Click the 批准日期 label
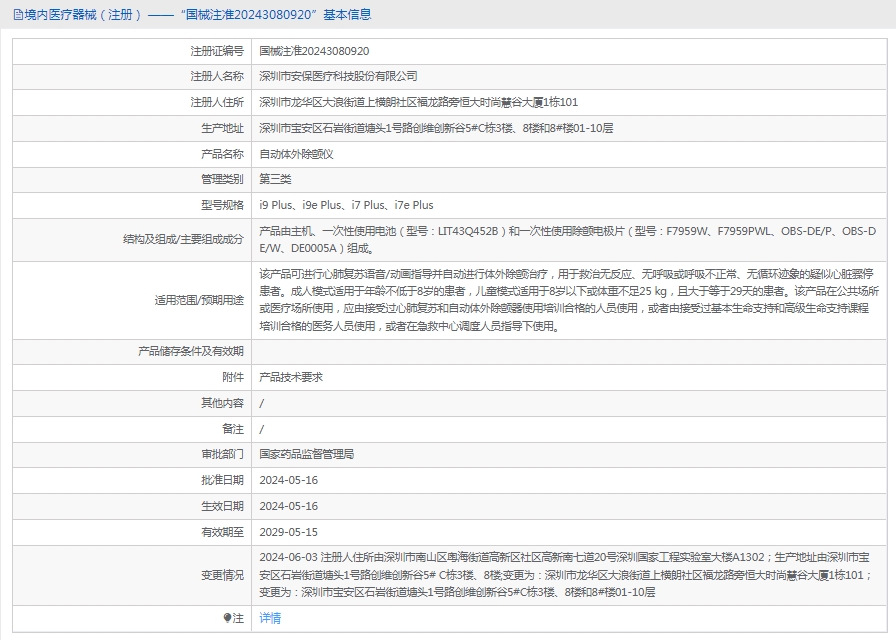The width and height of the screenshot is (896, 640). pyautogui.click(x=222, y=480)
